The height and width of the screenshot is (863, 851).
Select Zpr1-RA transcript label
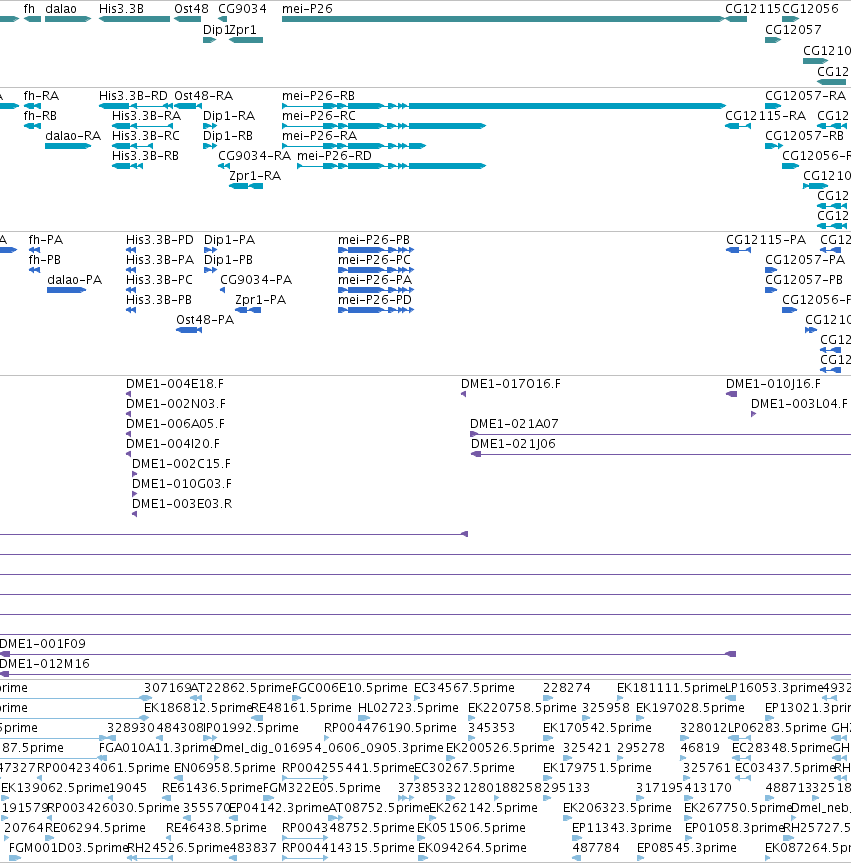tap(255, 176)
